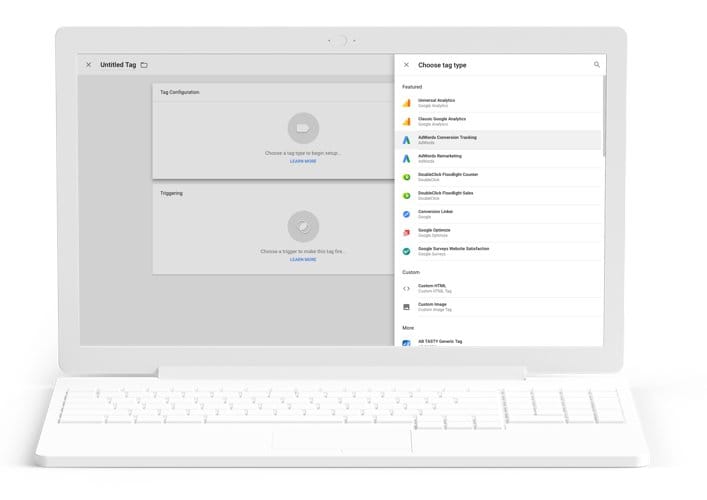Open search in Choose tag type panel

(x=597, y=64)
